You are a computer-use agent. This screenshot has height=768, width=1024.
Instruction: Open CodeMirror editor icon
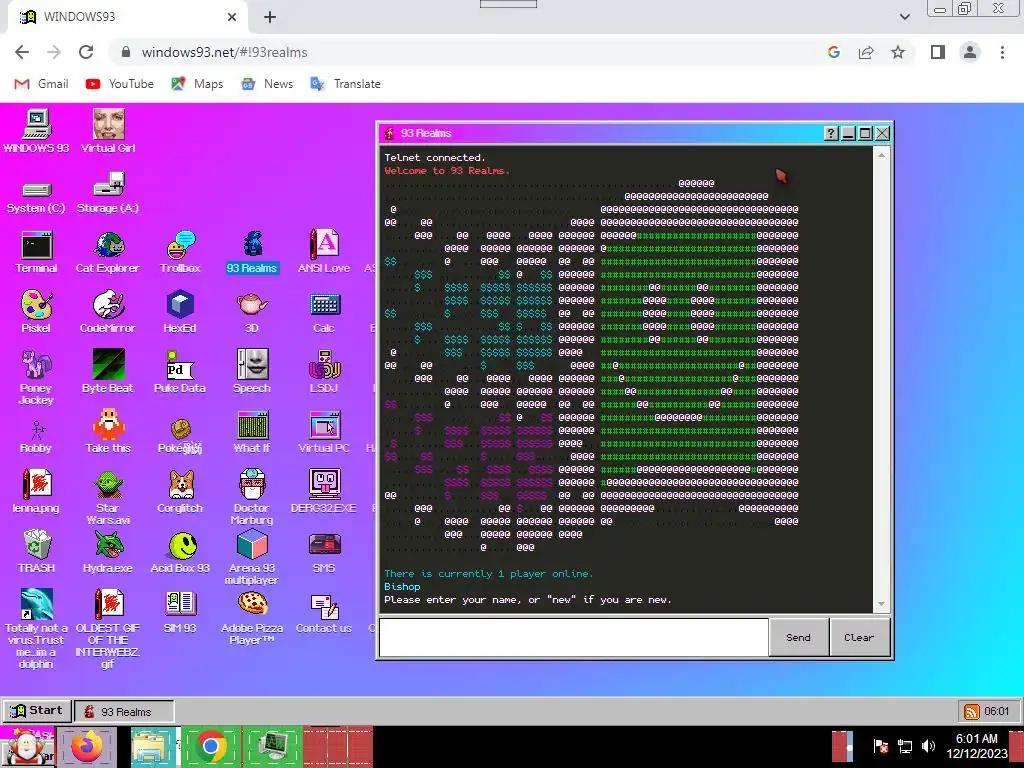click(108, 312)
